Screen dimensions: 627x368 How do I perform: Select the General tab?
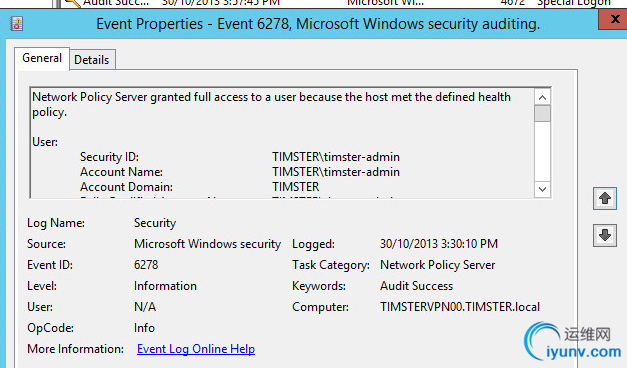coord(42,58)
